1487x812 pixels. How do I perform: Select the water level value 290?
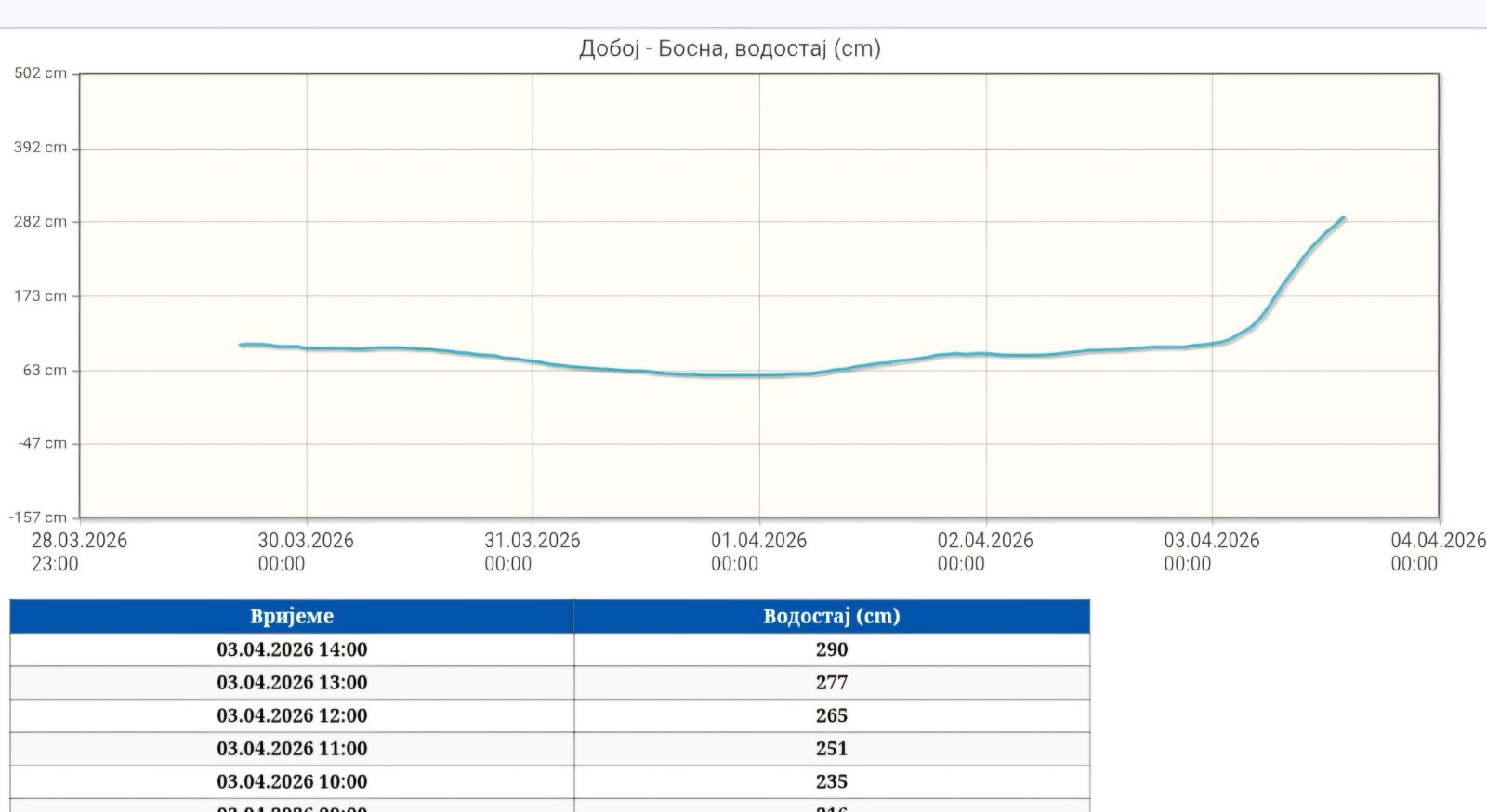831,649
